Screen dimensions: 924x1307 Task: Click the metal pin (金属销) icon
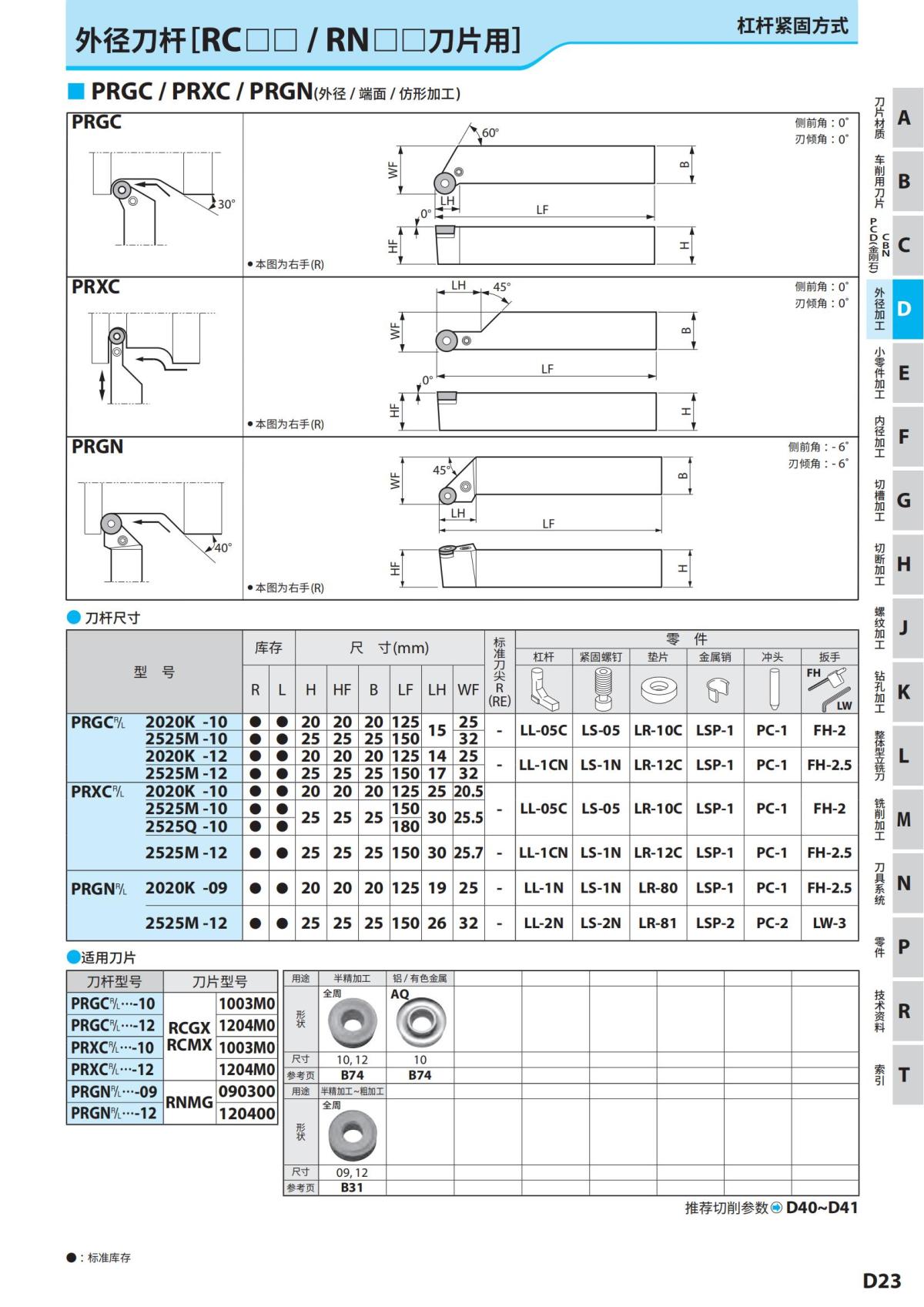[715, 689]
